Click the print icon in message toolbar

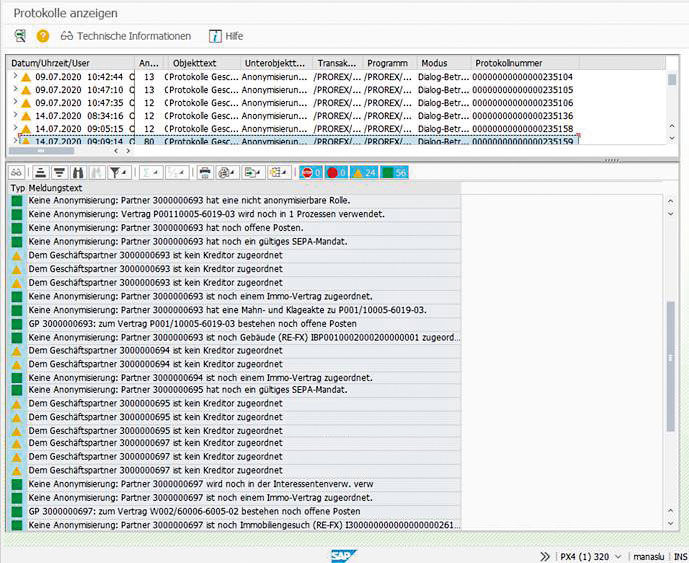click(204, 172)
